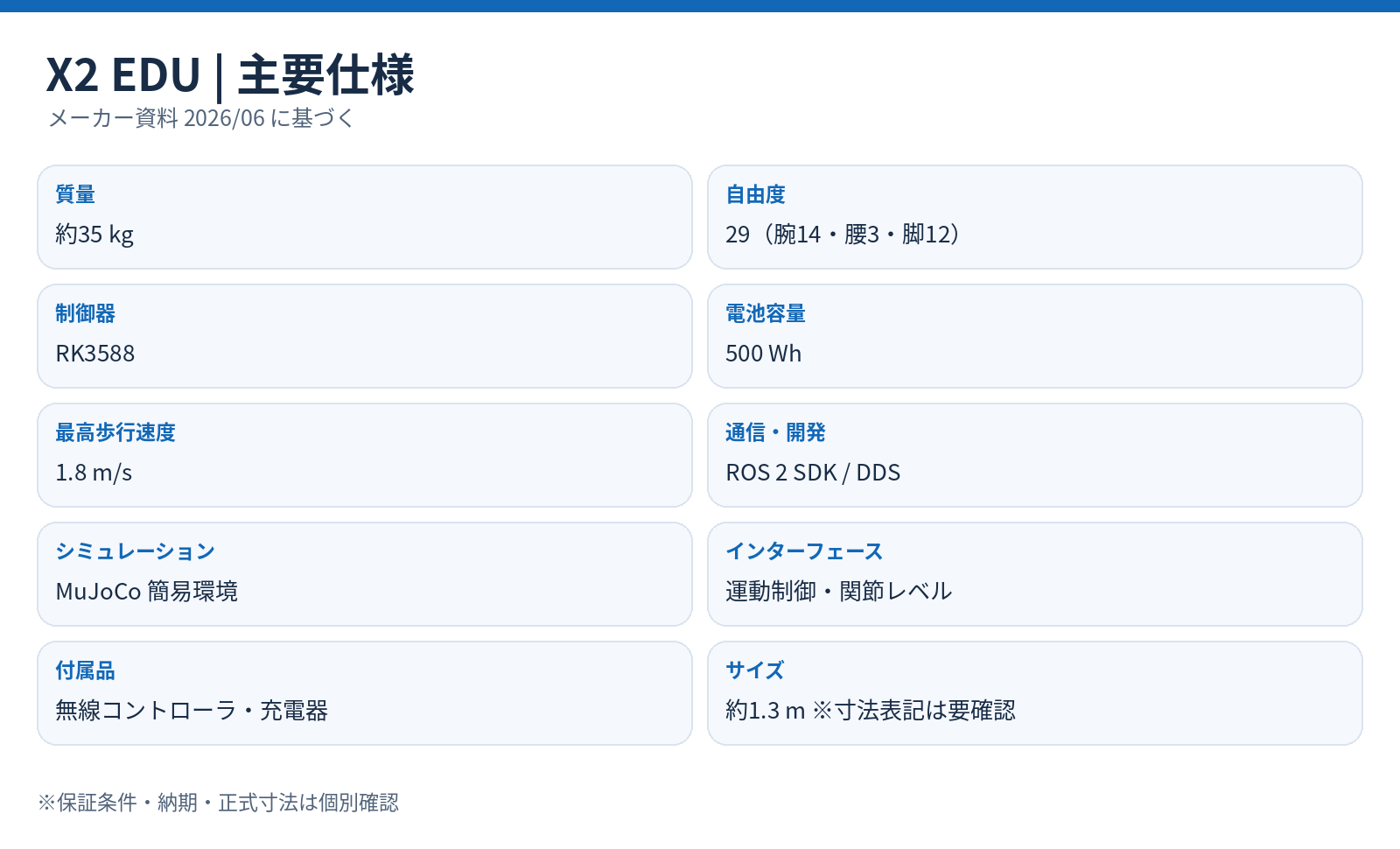Click the value 'RK3588'
Image resolution: width=1400 pixels, height=849 pixels.
pos(95,354)
